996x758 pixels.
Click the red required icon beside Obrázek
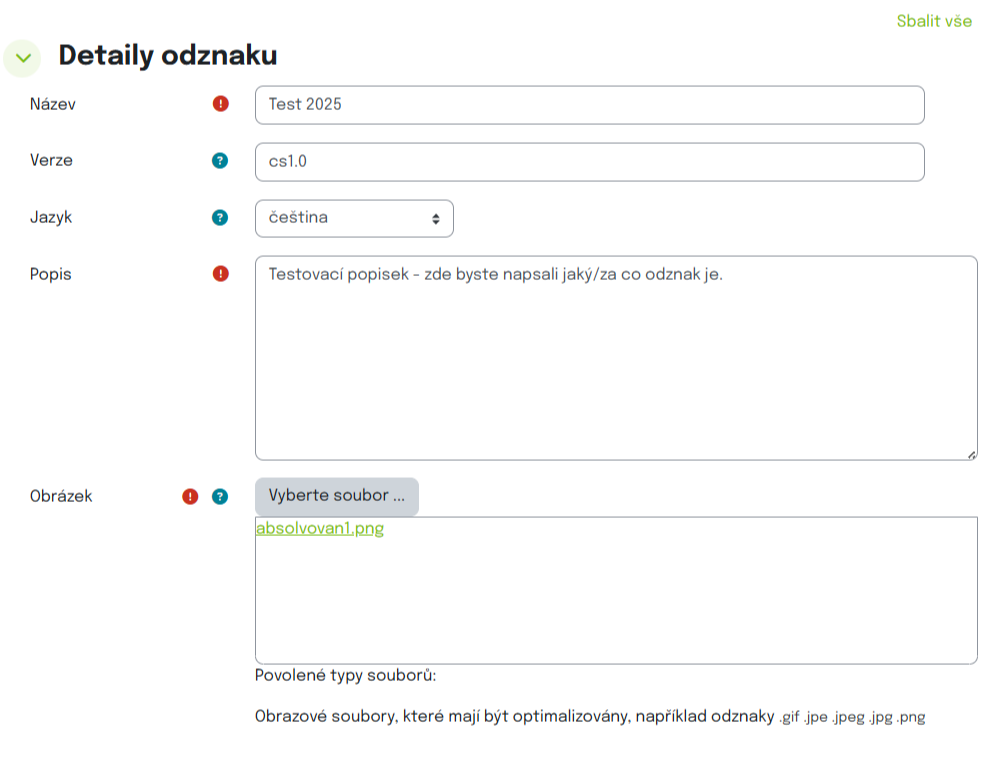(x=190, y=496)
